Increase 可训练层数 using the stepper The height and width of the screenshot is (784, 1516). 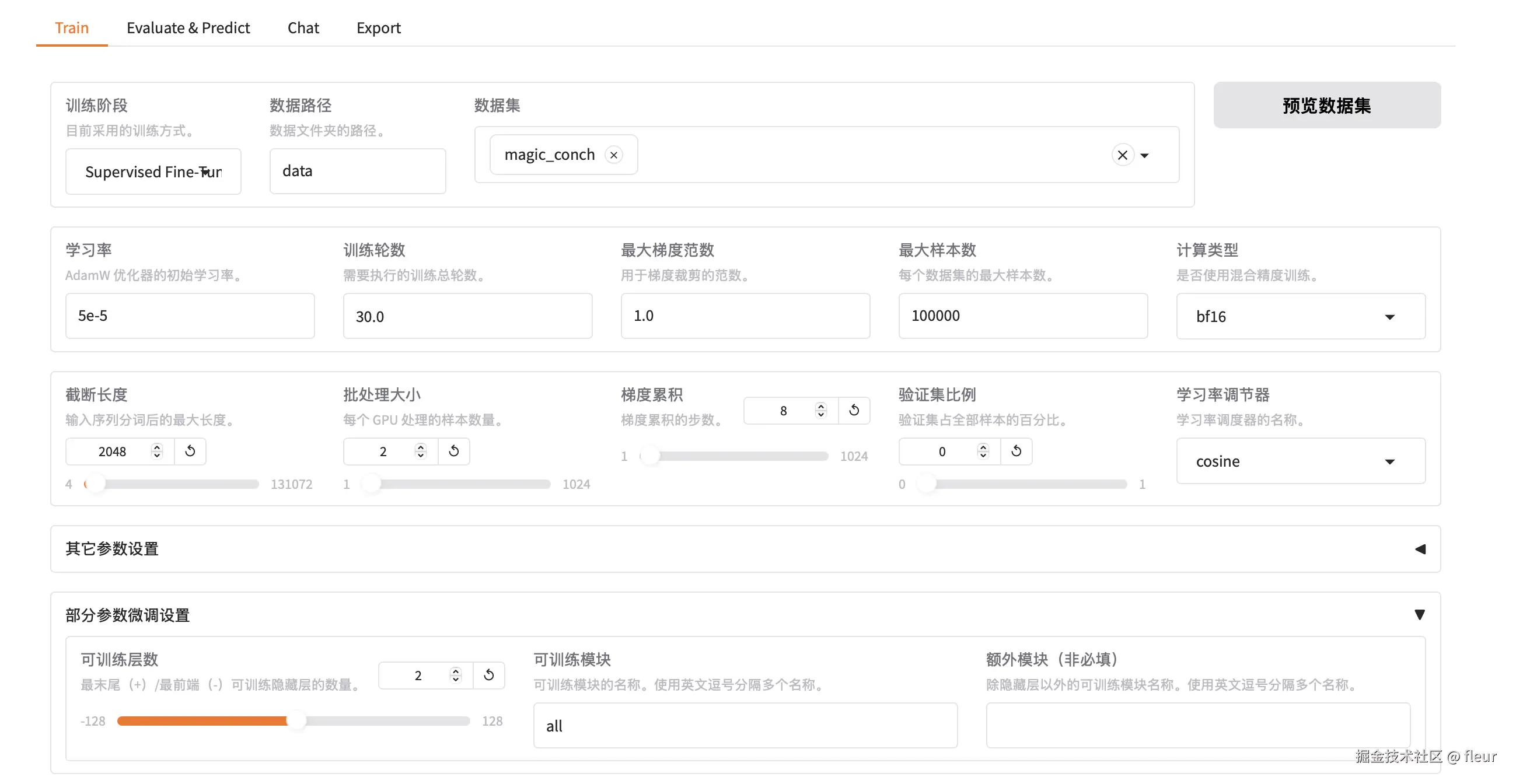coord(456,671)
